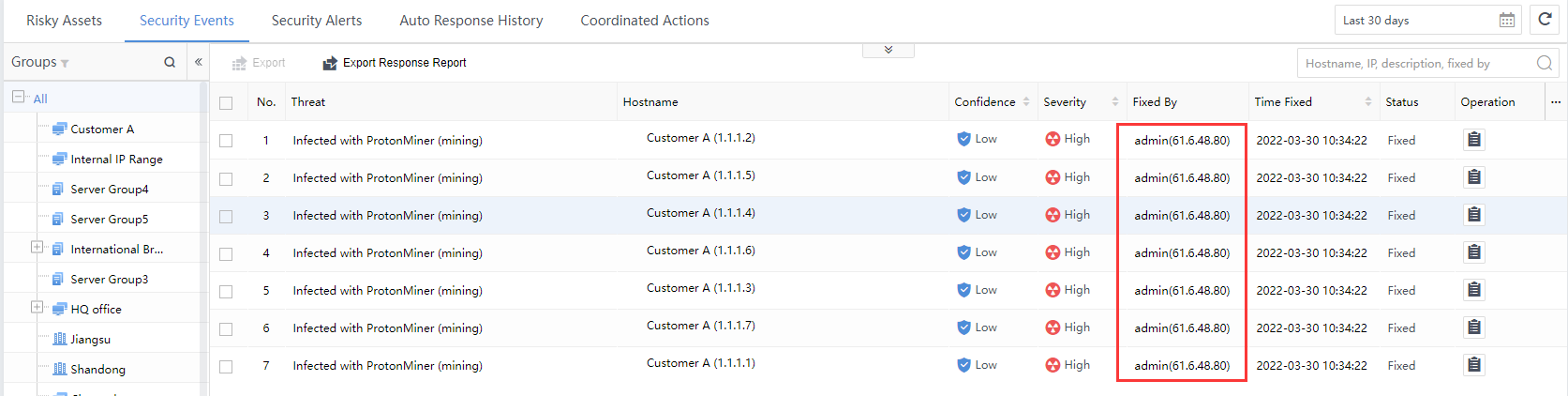The height and width of the screenshot is (396, 1568).
Task: Click the refresh icon beside date range
Action: pos(1545,20)
